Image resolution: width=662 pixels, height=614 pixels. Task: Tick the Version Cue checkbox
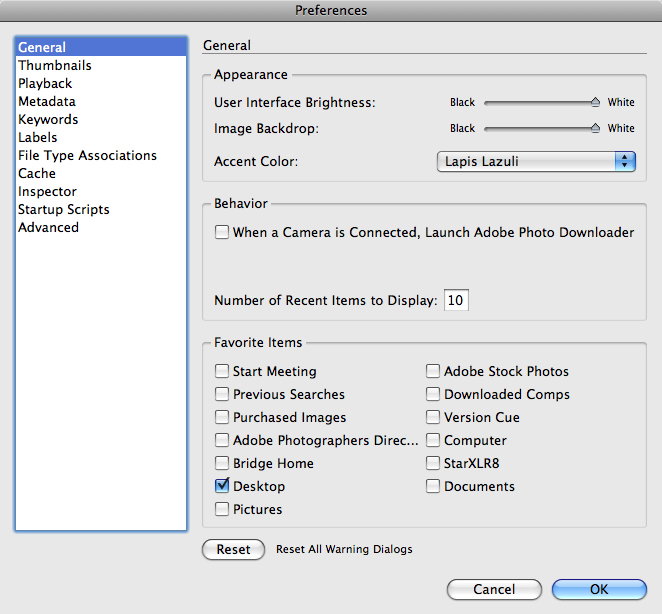pos(433,417)
